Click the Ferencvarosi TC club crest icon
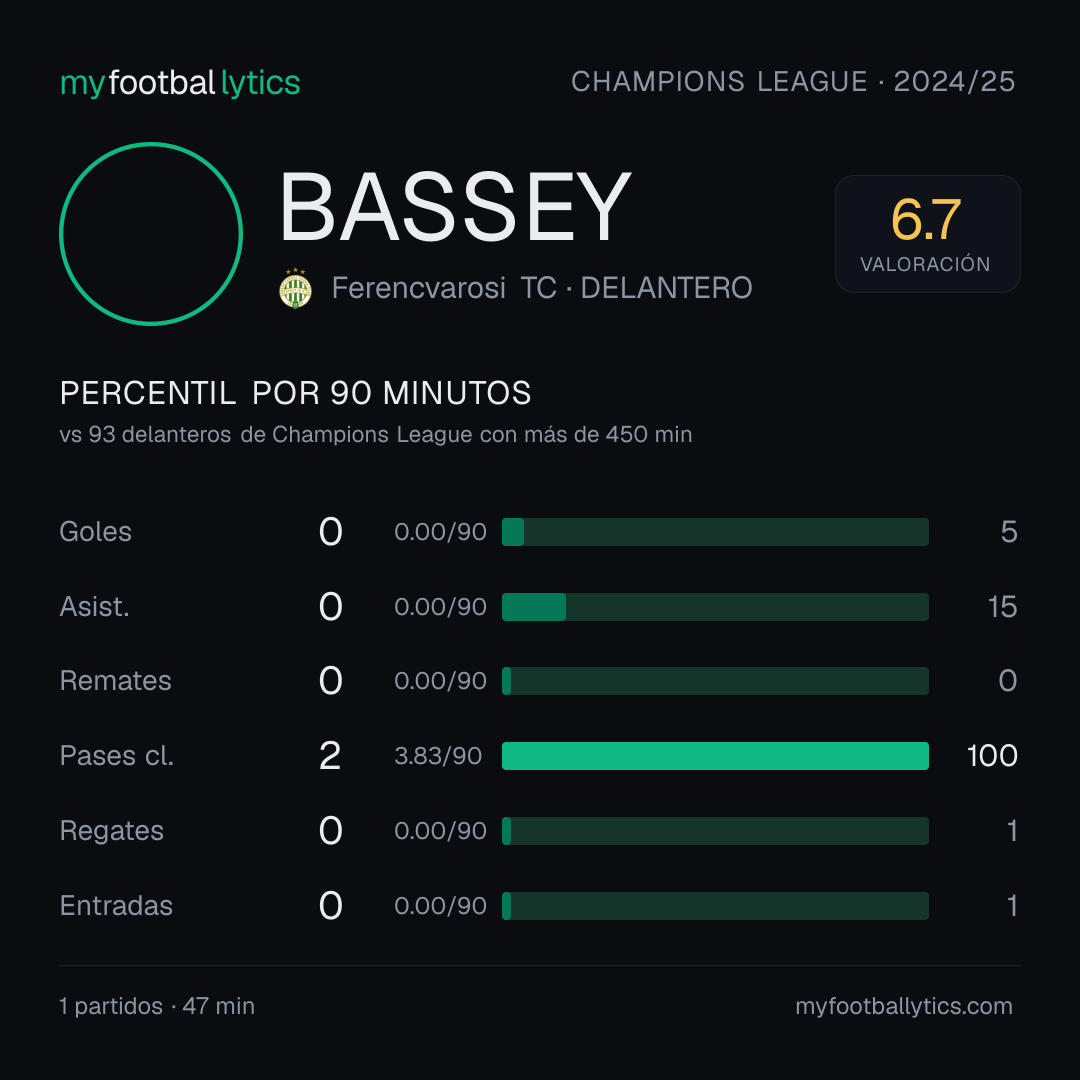This screenshot has height=1080, width=1080. tap(295, 288)
